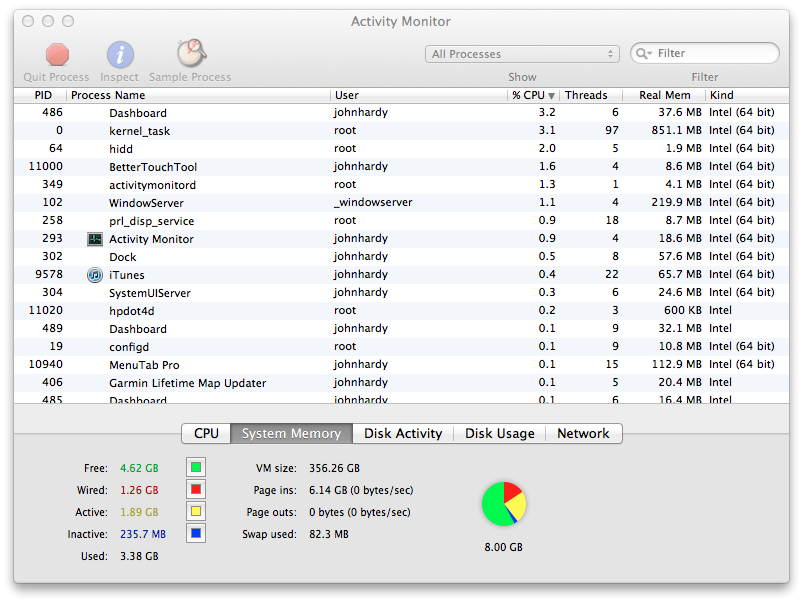
Task: Click the VM size value 356.26 GB
Action: point(334,468)
